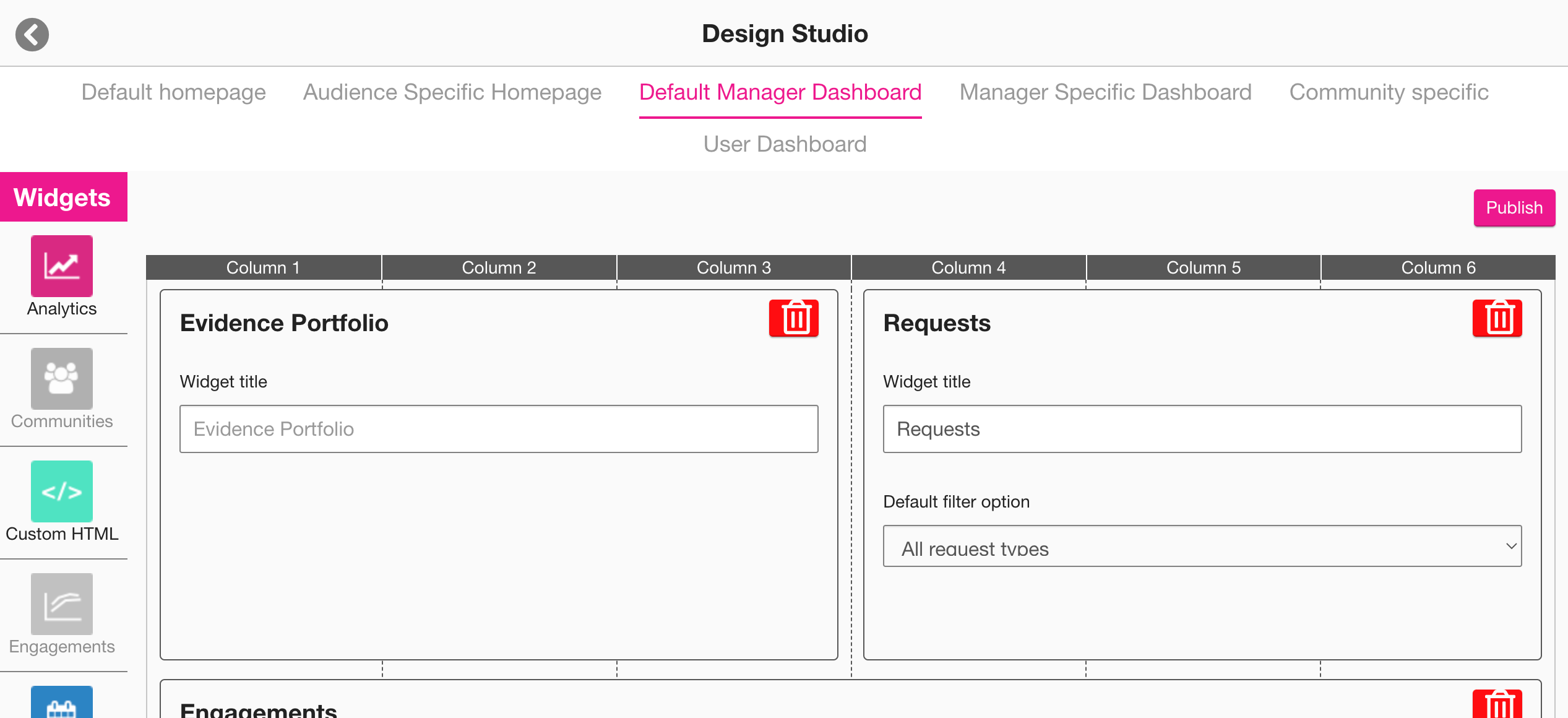This screenshot has width=1568, height=718.
Task: Click the Publish button
Action: [x=1514, y=208]
